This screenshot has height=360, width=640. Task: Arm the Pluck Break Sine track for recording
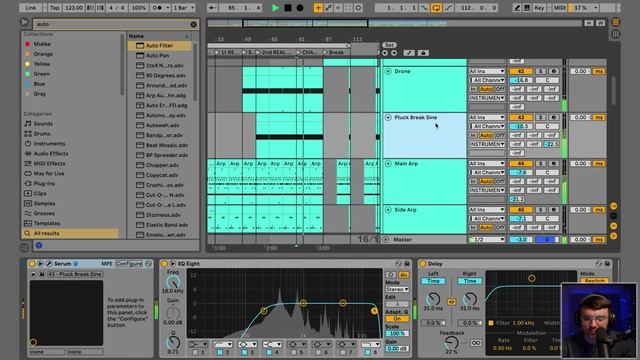553,118
